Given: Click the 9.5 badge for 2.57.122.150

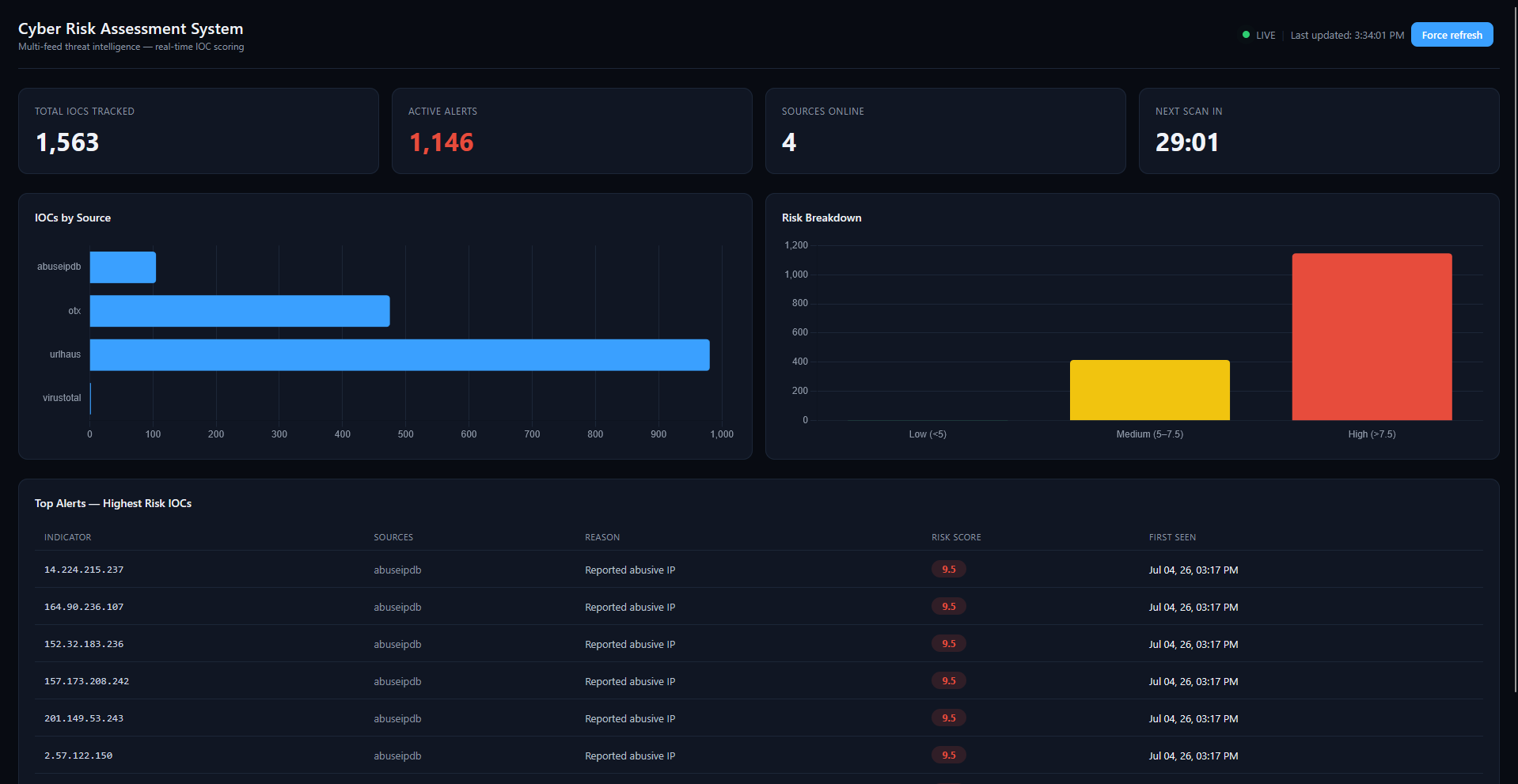Looking at the screenshot, I should [x=949, y=756].
